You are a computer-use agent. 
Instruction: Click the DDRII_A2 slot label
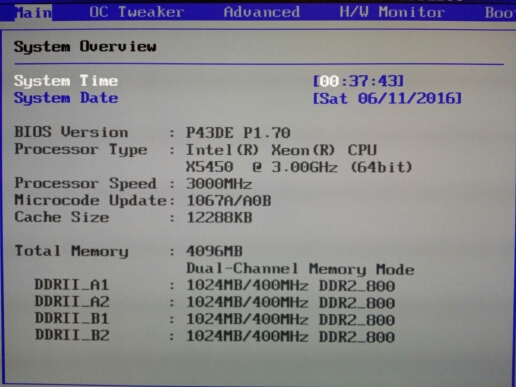point(72,302)
